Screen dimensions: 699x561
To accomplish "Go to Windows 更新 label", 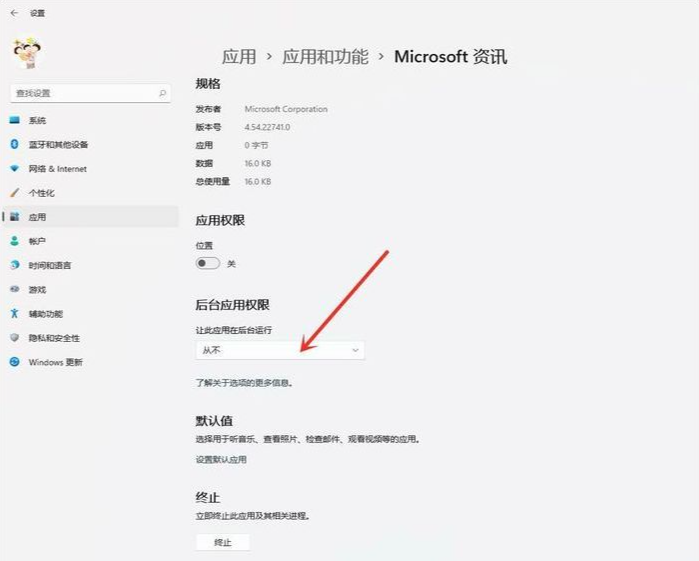I will [56, 362].
